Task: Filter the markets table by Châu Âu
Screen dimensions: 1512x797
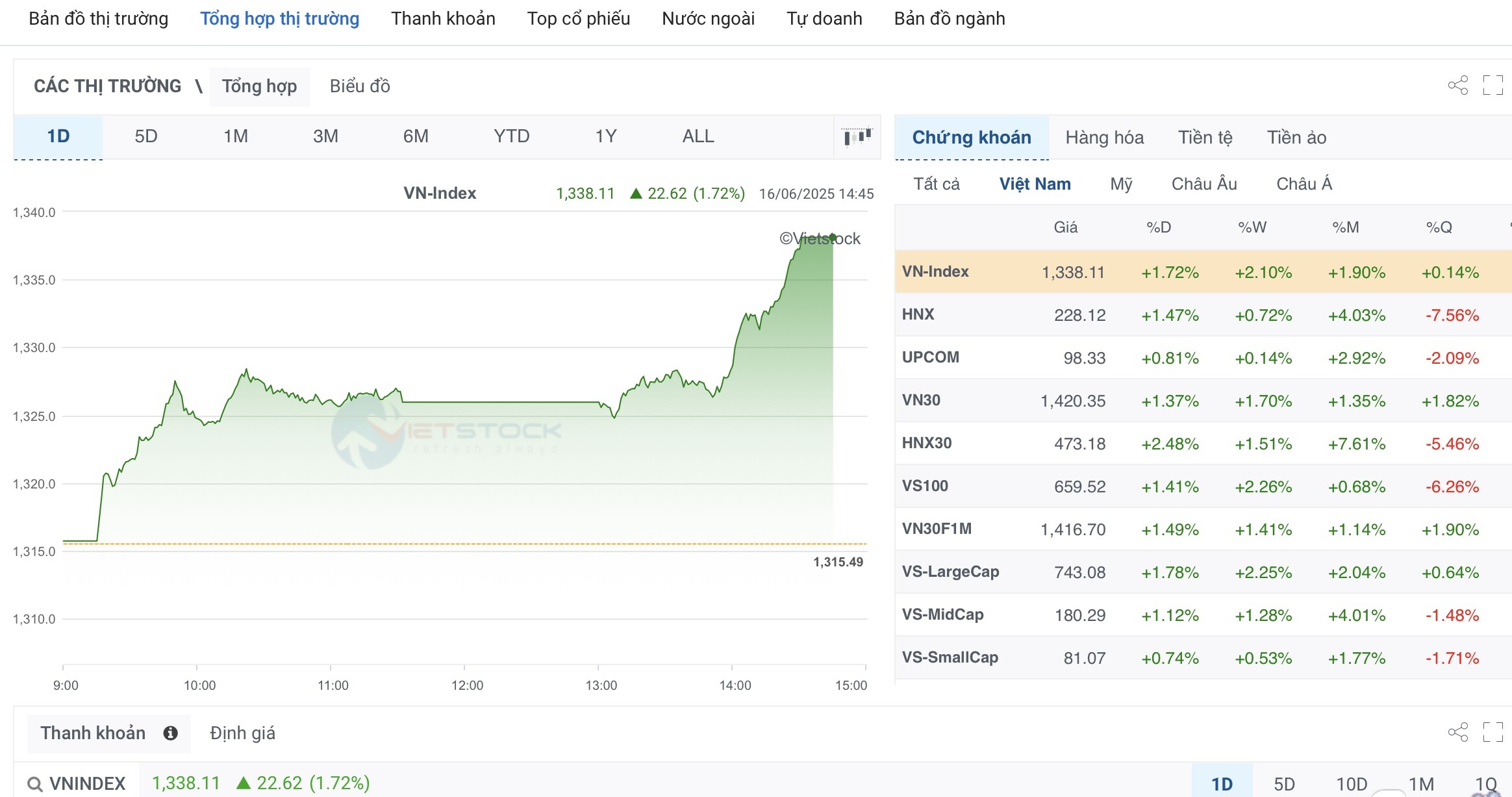Action: pos(1203,184)
